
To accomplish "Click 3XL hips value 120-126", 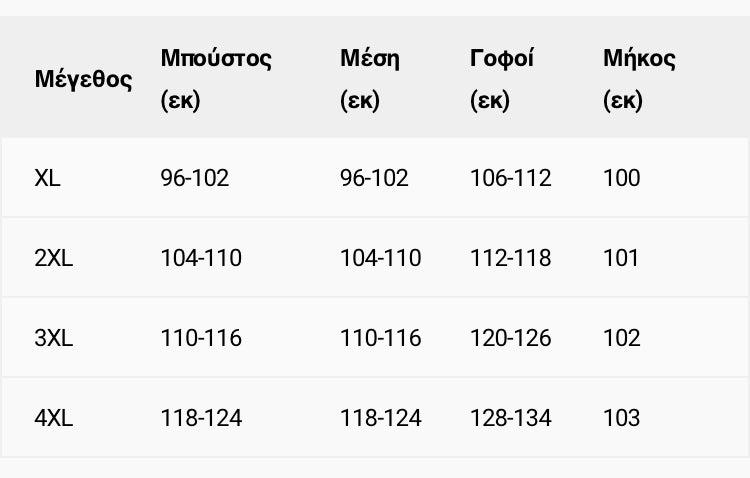I will pyautogui.click(x=510, y=338).
